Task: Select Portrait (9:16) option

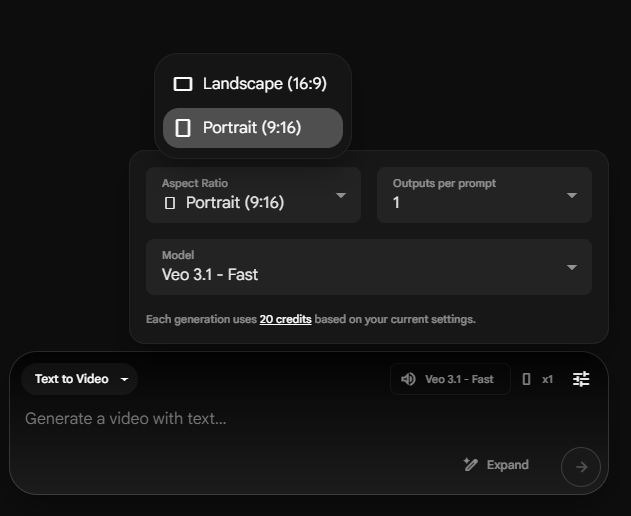Action: [253, 128]
